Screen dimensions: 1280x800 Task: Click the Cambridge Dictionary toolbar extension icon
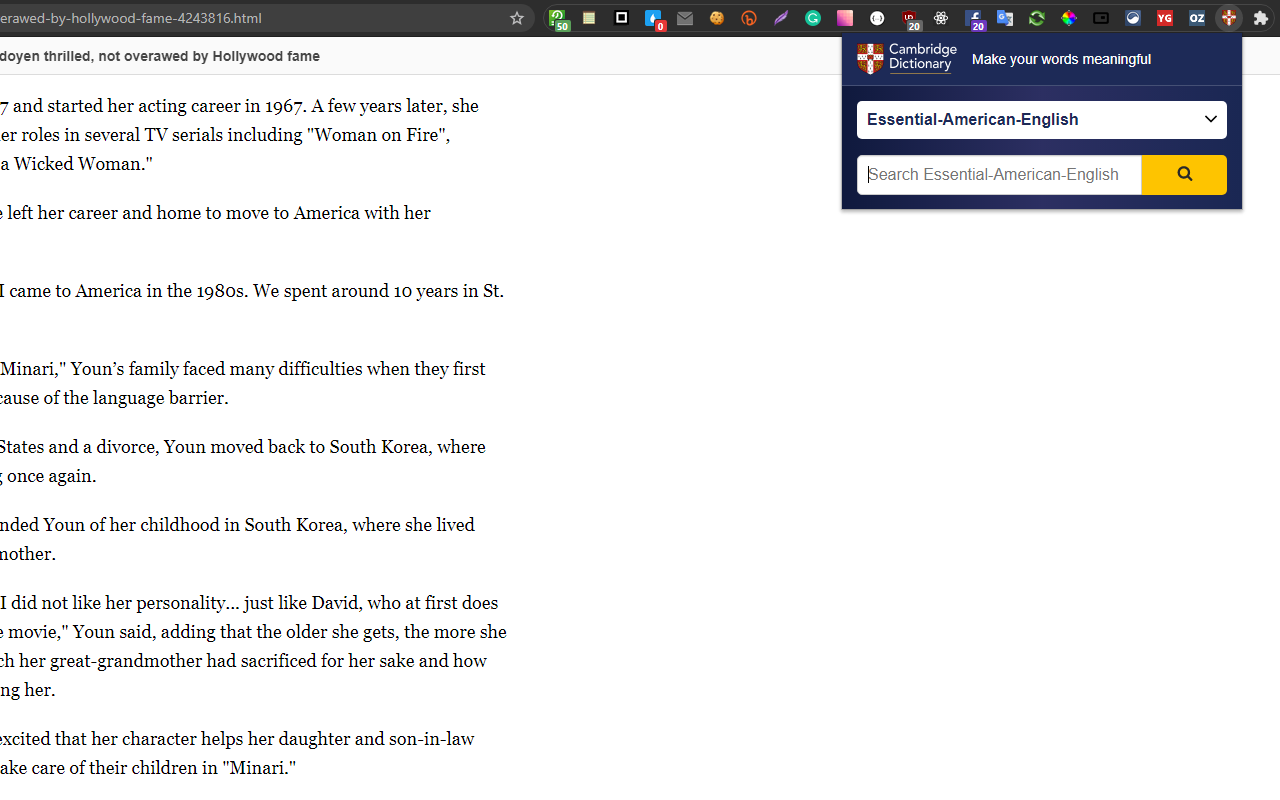[x=1229, y=18]
